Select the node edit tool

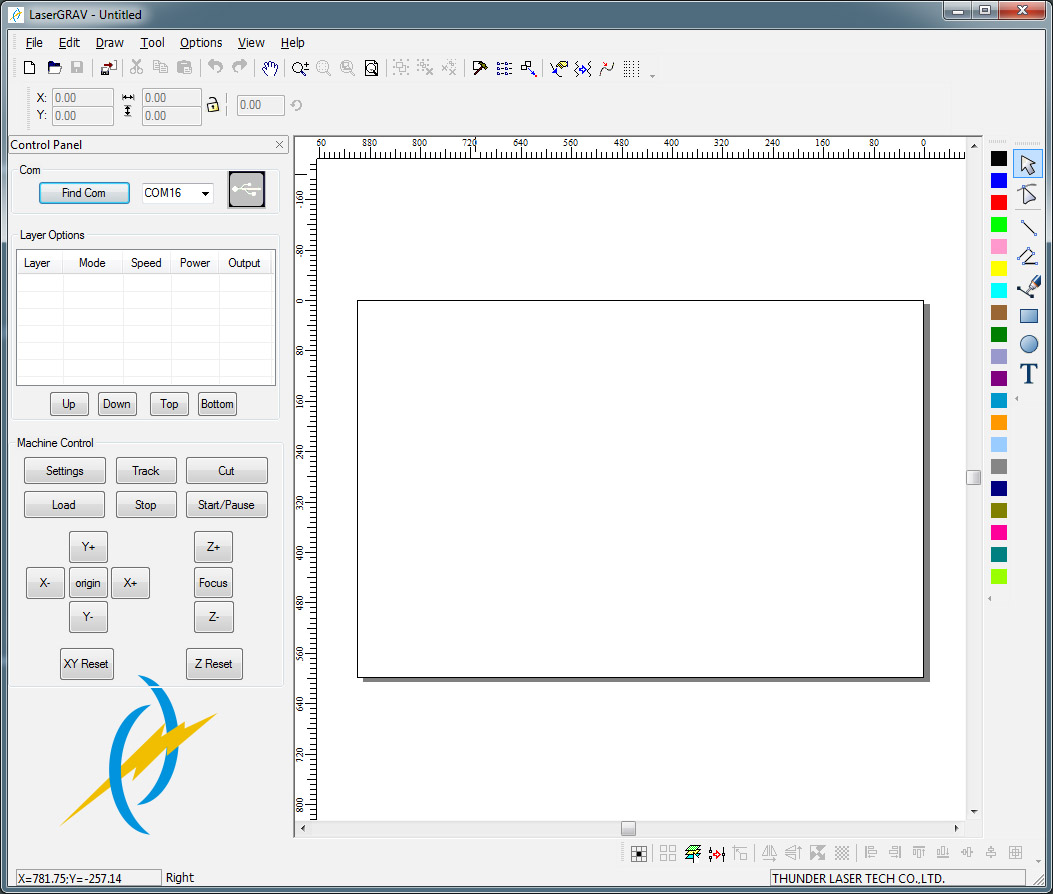pos(1028,194)
